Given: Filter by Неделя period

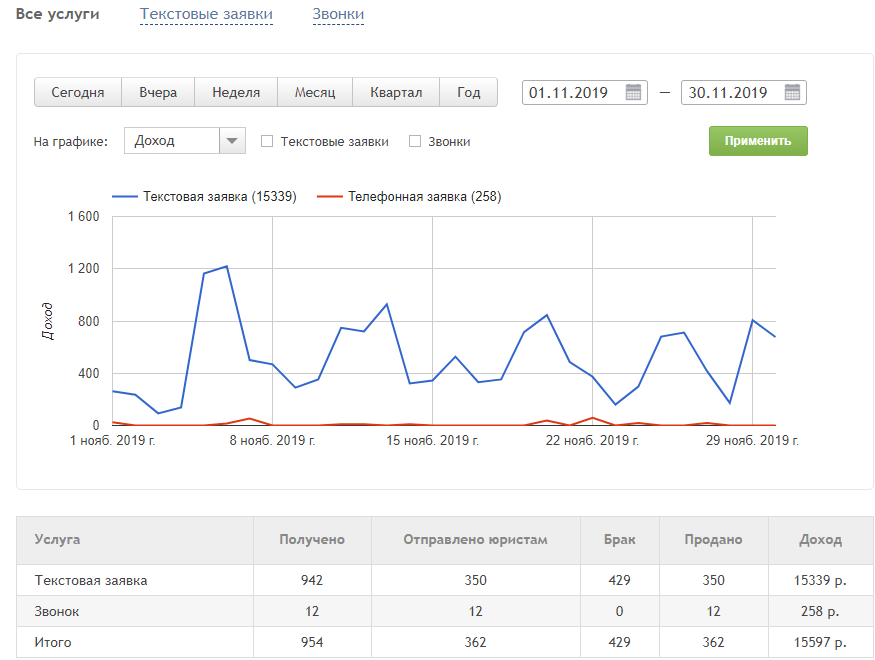Looking at the screenshot, I should 236,93.
